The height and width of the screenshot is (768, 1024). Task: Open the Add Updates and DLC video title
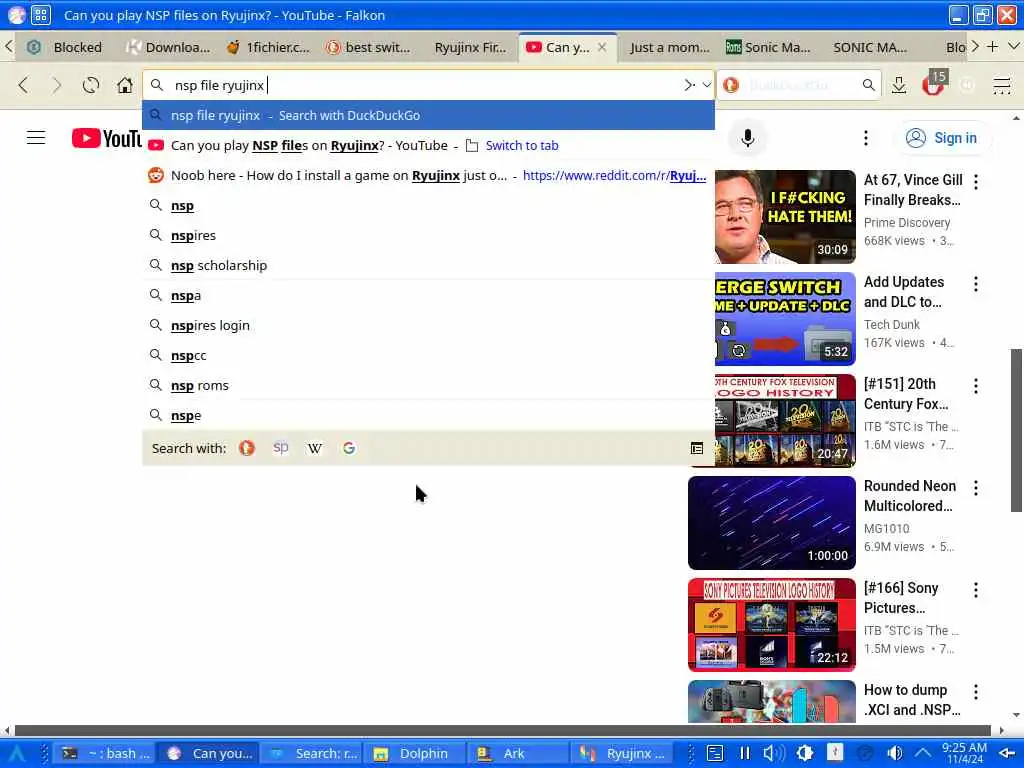pos(904,292)
